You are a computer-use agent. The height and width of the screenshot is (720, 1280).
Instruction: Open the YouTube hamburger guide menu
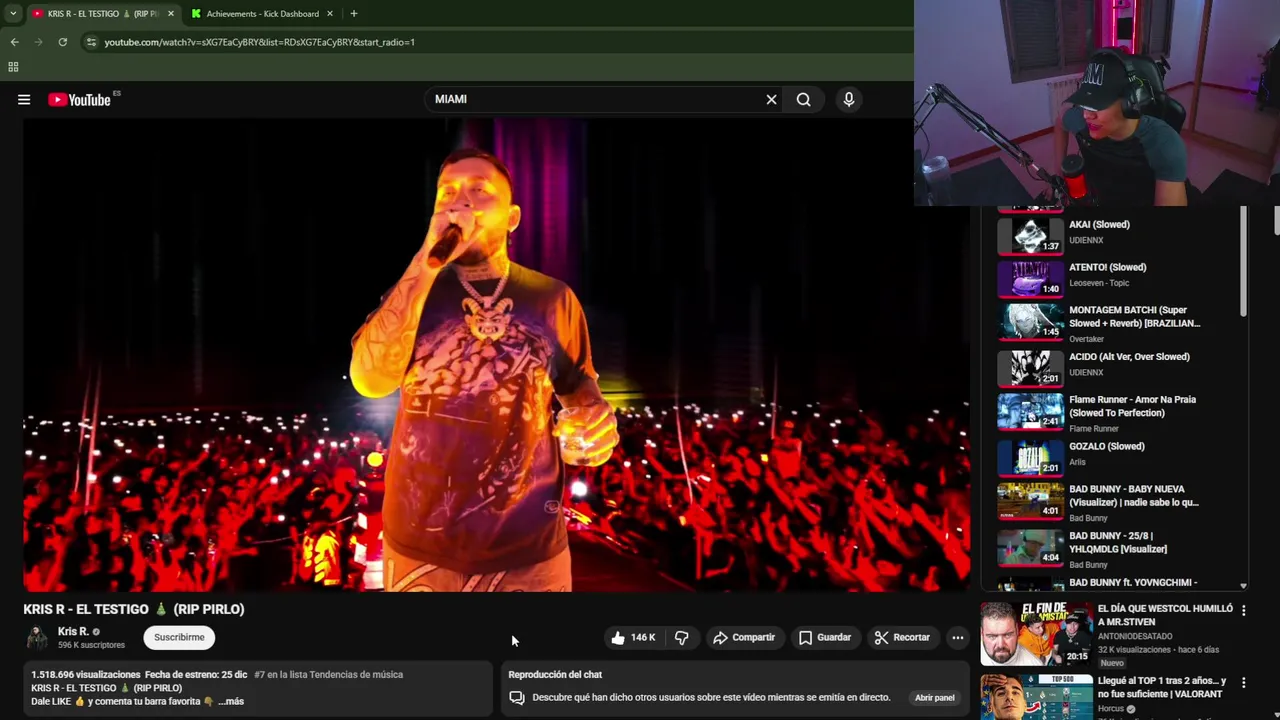point(24,99)
